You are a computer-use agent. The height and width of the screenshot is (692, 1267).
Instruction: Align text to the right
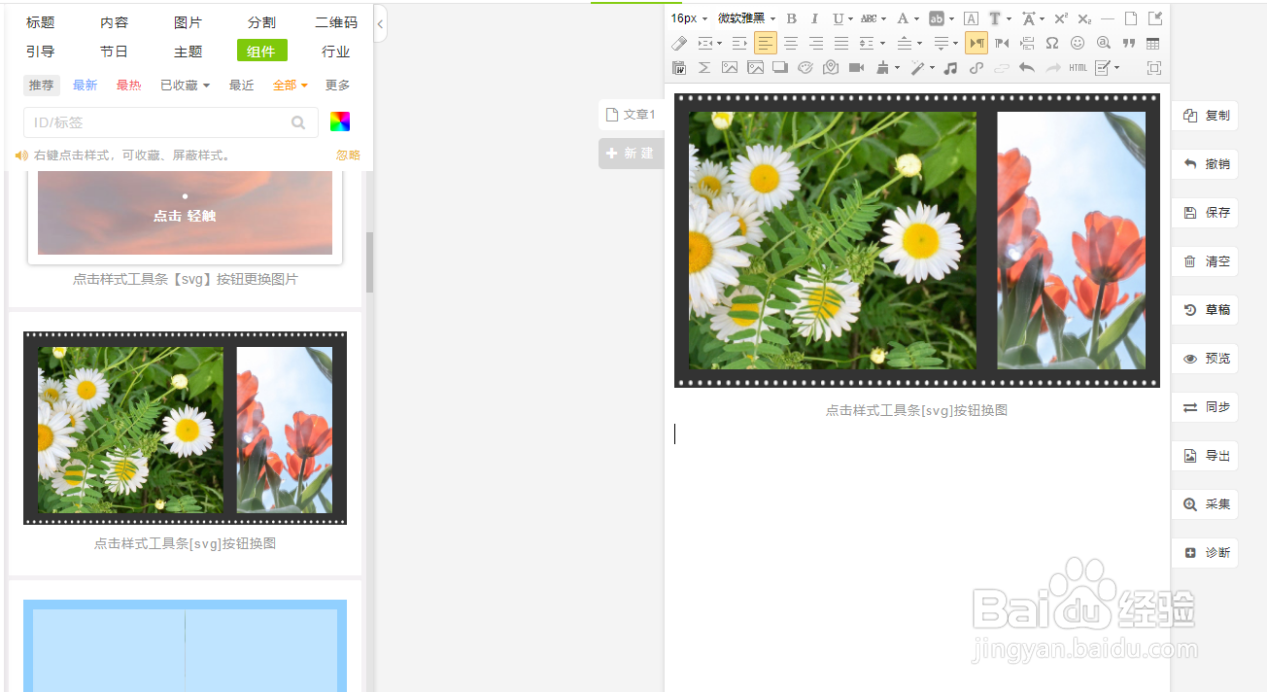coord(816,43)
